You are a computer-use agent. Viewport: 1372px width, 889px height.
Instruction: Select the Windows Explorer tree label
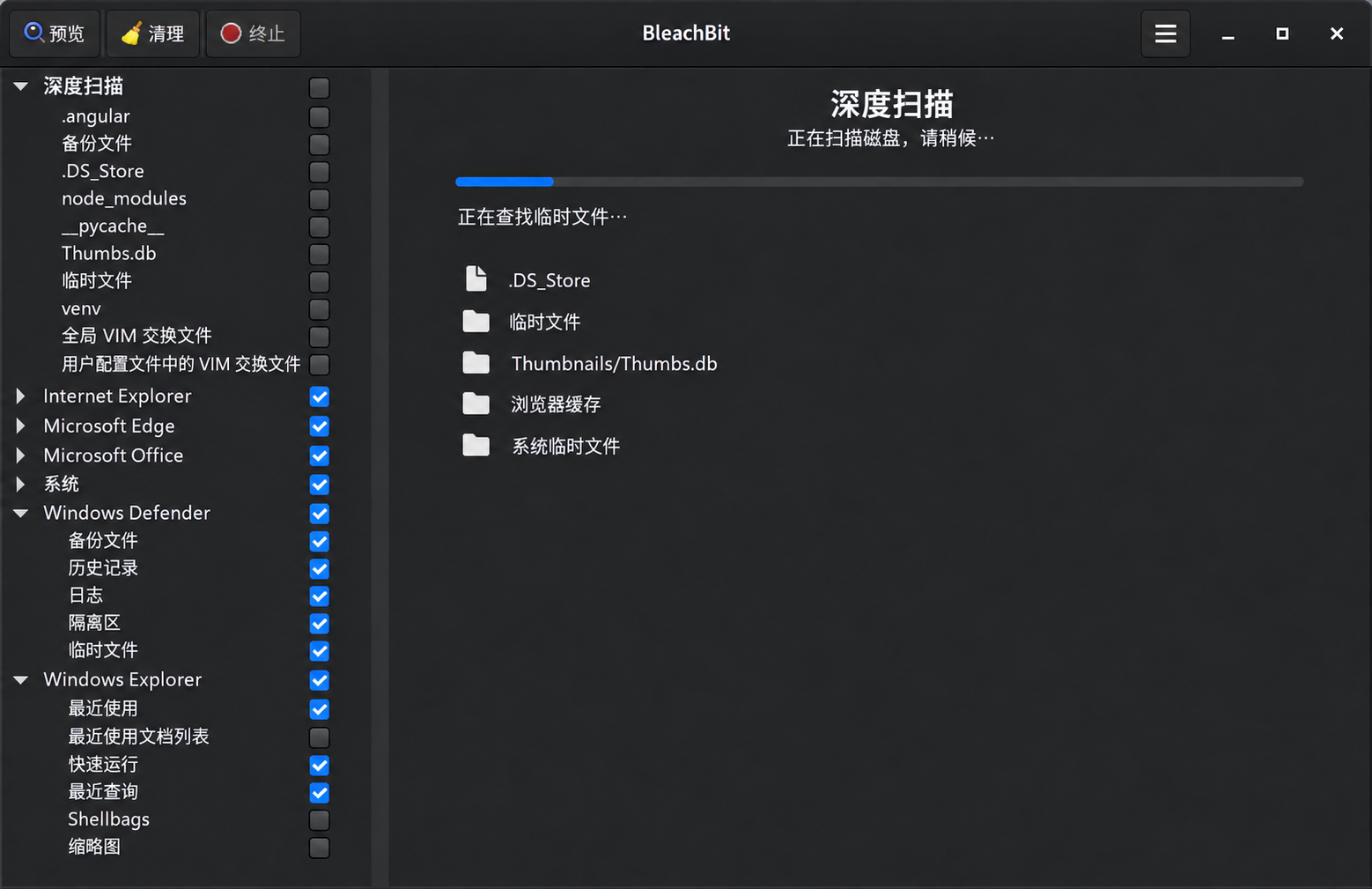(122, 679)
